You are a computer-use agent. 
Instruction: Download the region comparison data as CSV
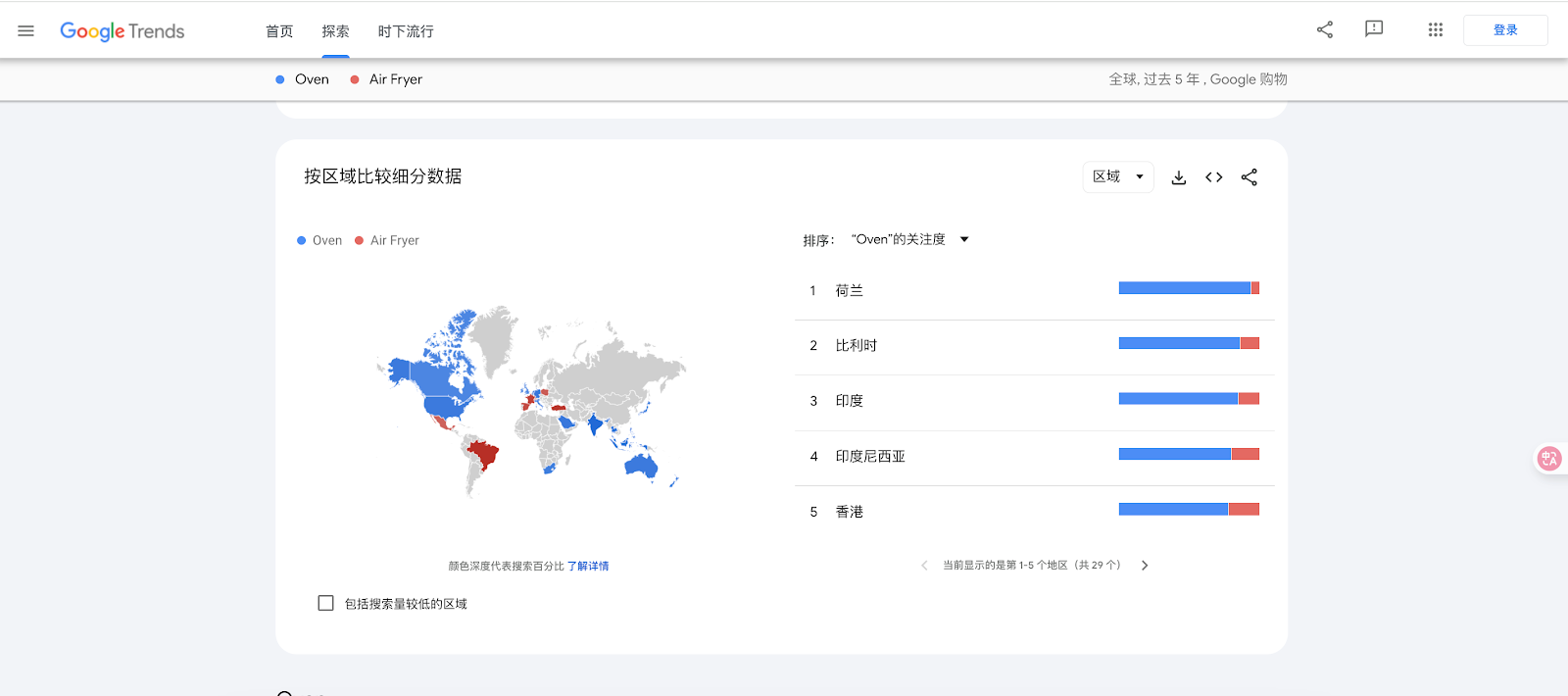tap(1179, 177)
